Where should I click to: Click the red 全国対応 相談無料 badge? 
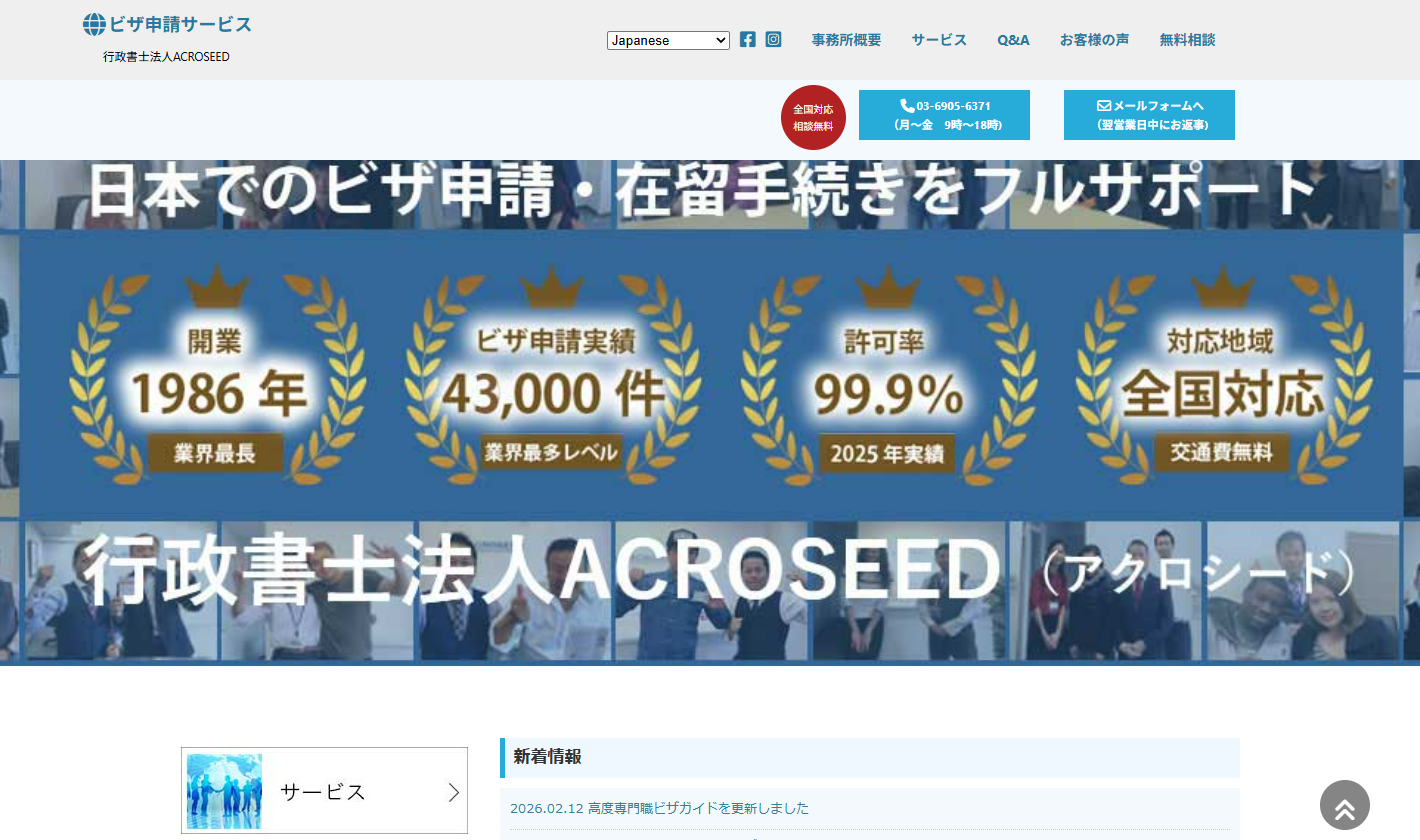tap(813, 117)
